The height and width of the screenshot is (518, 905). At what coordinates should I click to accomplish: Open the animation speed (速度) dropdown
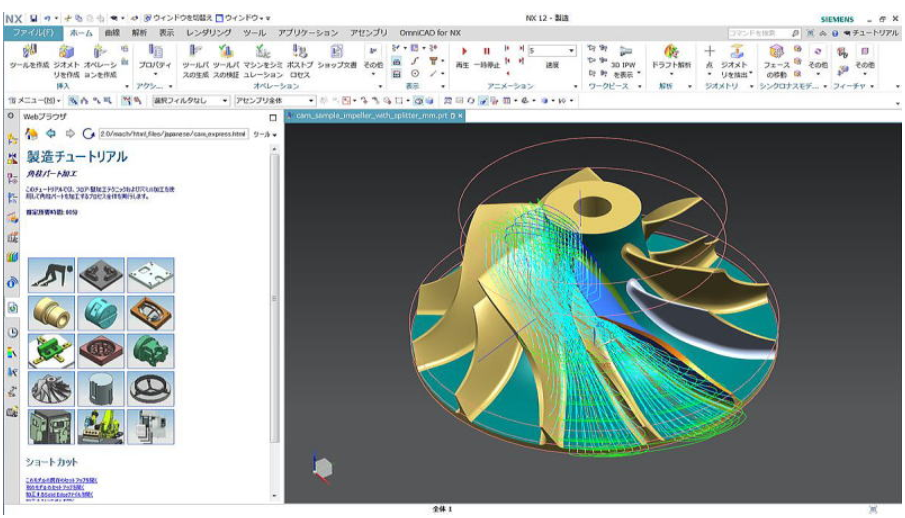tap(571, 50)
